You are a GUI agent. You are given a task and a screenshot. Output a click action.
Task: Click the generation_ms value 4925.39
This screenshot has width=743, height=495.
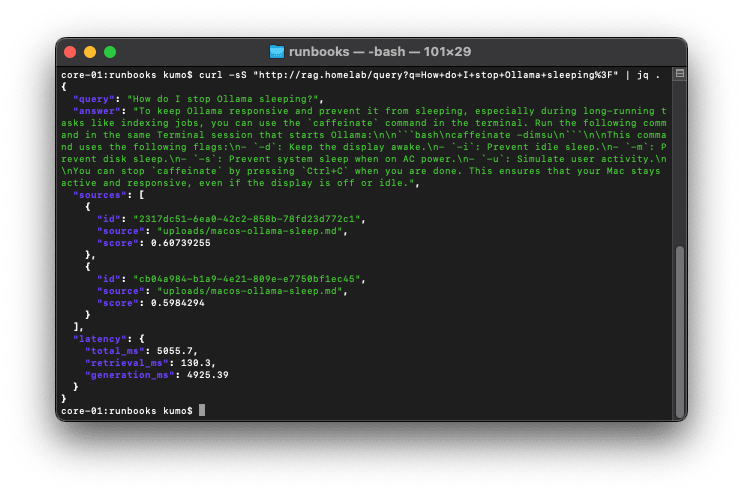pyautogui.click(x=209, y=374)
